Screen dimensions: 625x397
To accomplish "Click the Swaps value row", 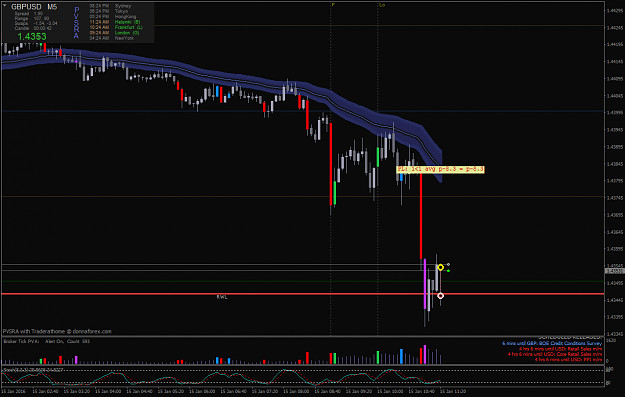I will [x=36, y=24].
